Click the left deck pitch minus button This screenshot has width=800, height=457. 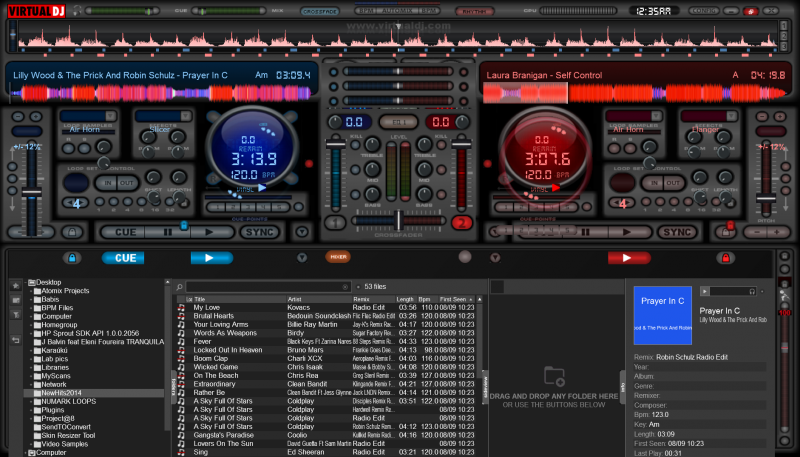click(17, 117)
